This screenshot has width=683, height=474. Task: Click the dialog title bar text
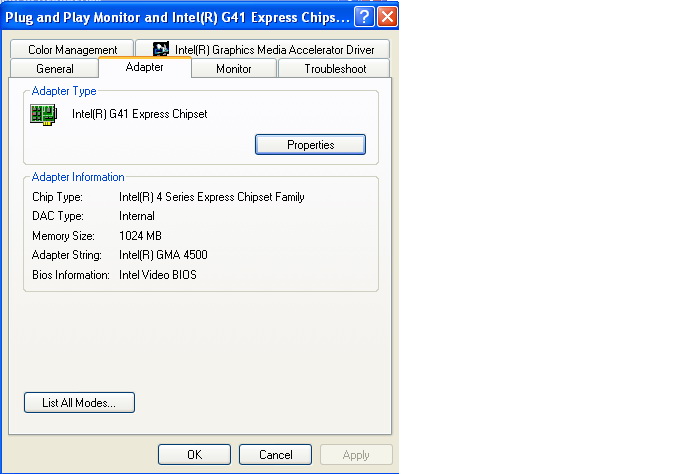178,16
